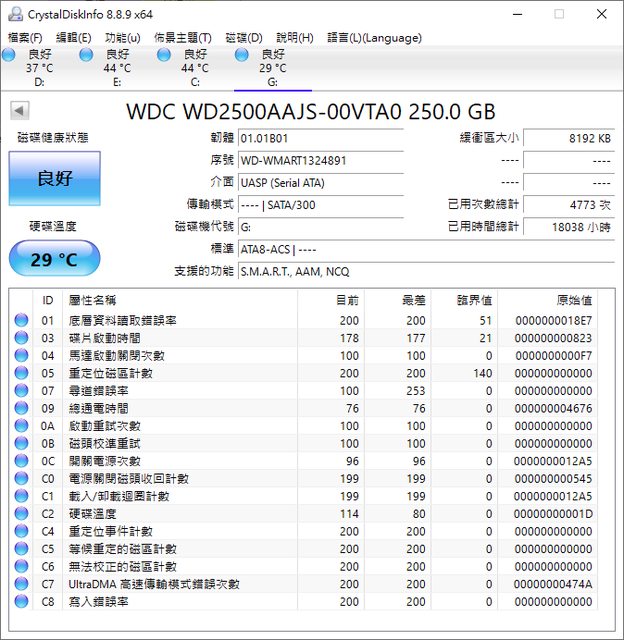This screenshot has width=624, height=640.
Task: Open the 佈景主題(T) menu
Action: [x=183, y=37]
